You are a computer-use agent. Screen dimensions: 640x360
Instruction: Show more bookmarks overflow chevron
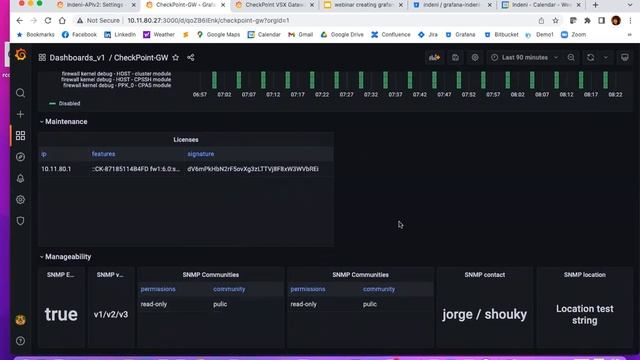(630, 35)
